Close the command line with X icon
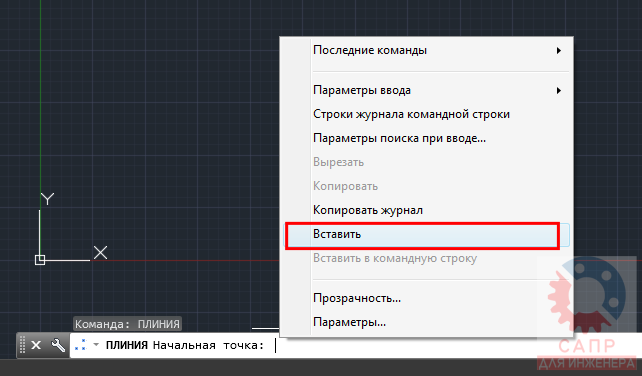The width and height of the screenshot is (642, 376). 36,345
